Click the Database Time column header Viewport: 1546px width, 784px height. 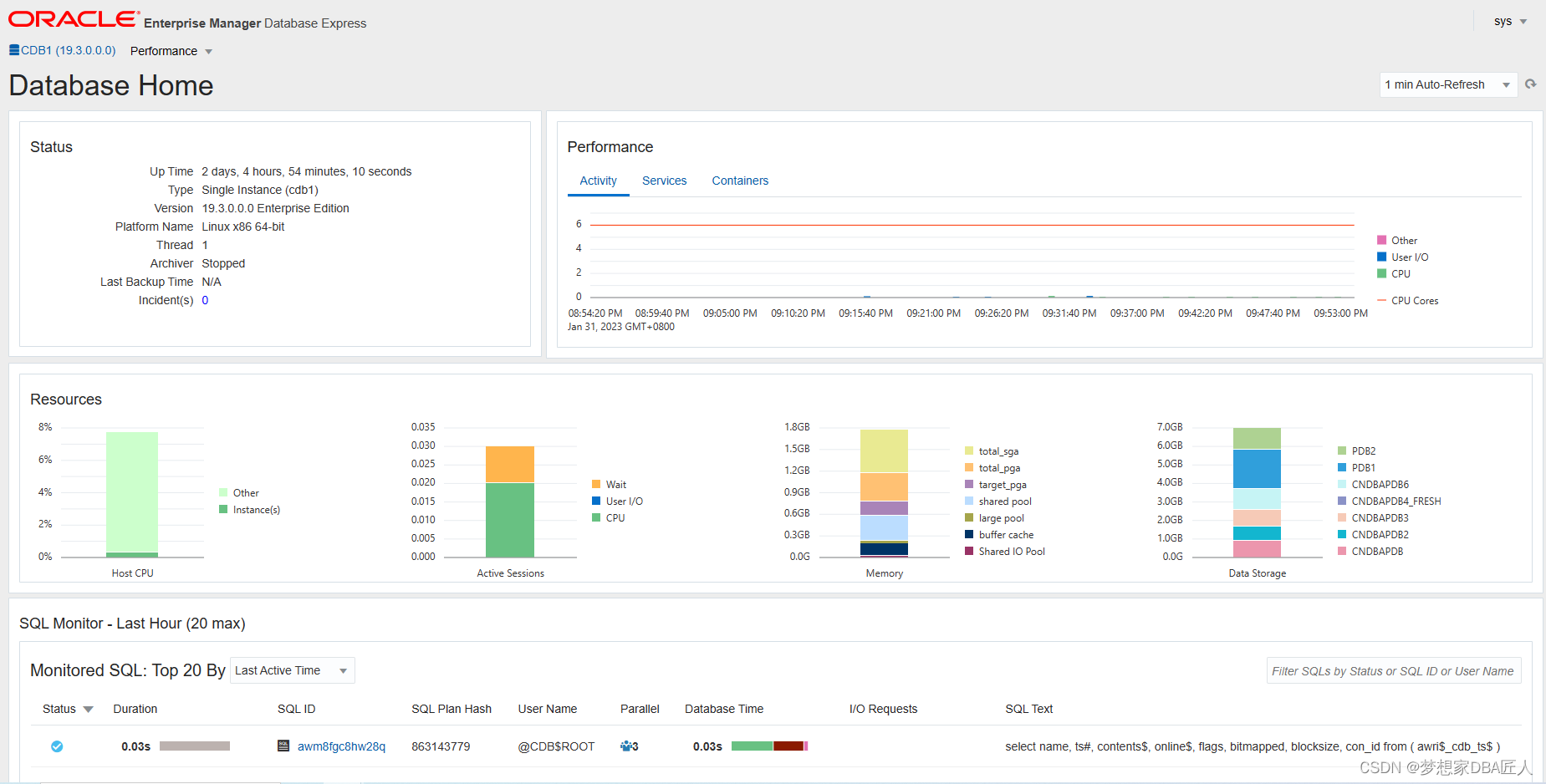coord(724,709)
